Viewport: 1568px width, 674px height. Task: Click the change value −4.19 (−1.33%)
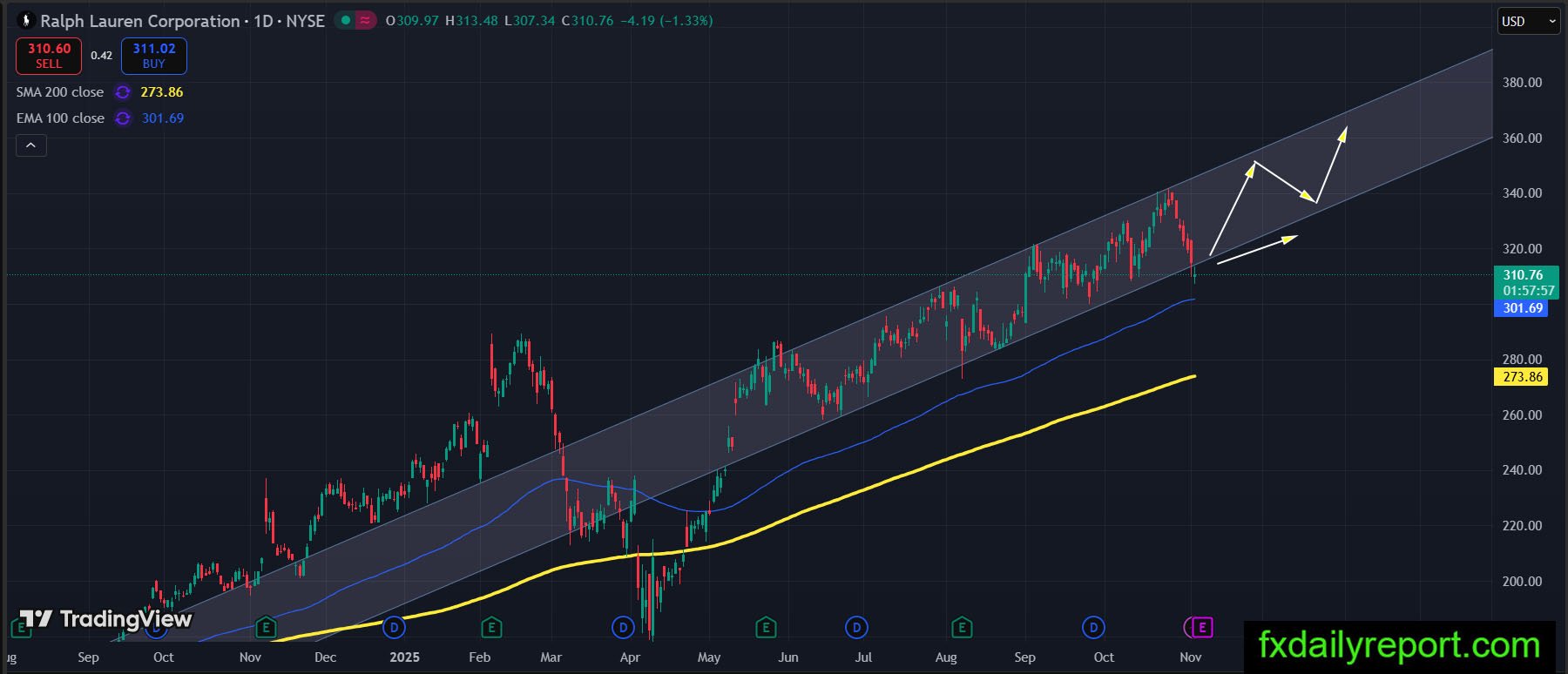tap(666, 21)
